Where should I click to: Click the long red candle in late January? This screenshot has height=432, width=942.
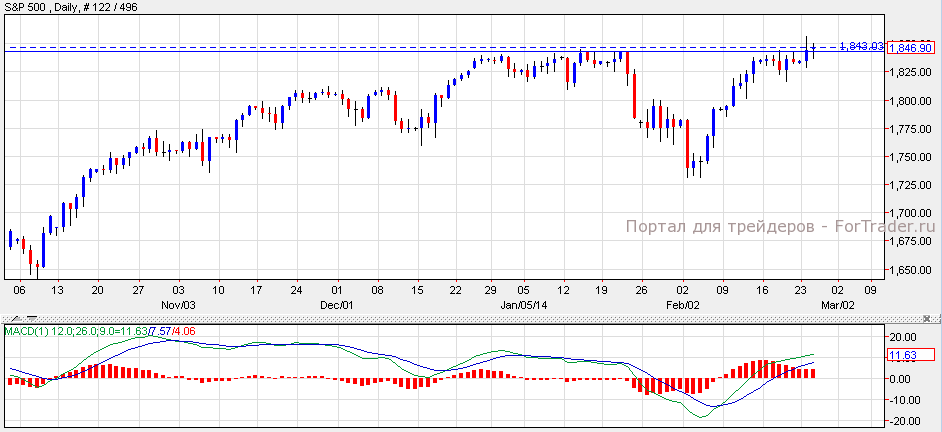635,95
